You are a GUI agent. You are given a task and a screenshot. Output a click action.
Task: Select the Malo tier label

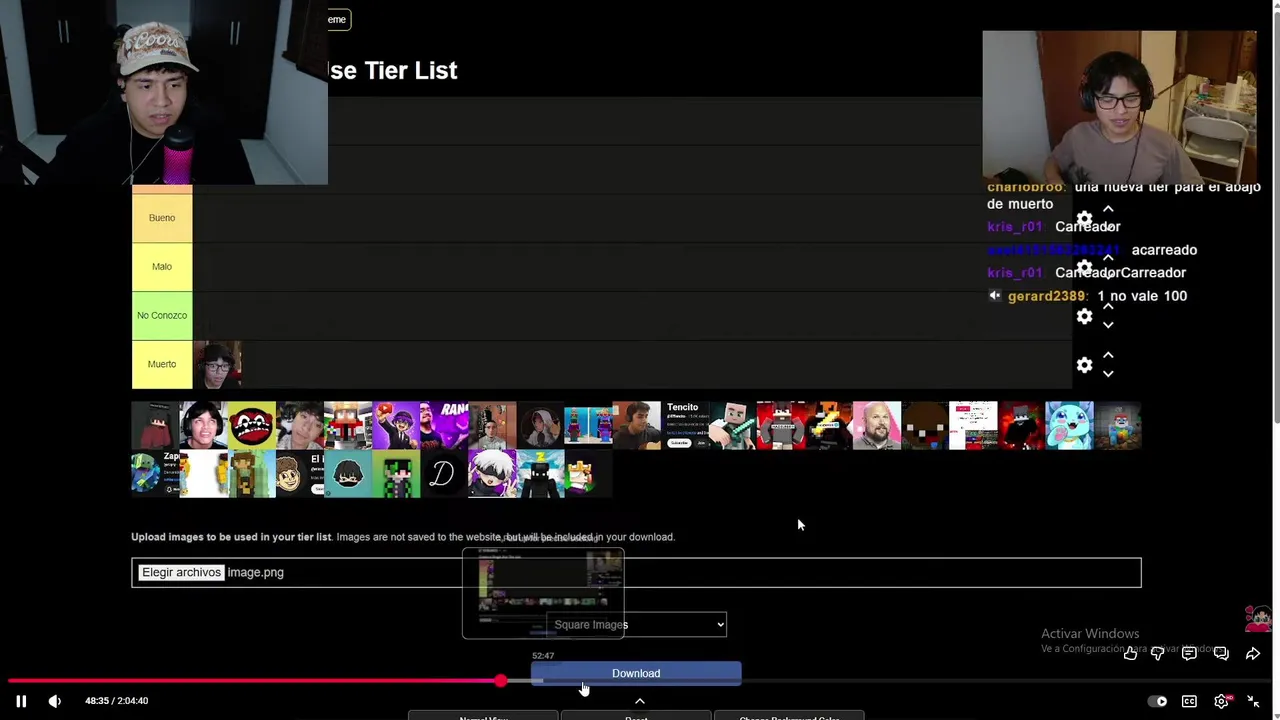(162, 267)
